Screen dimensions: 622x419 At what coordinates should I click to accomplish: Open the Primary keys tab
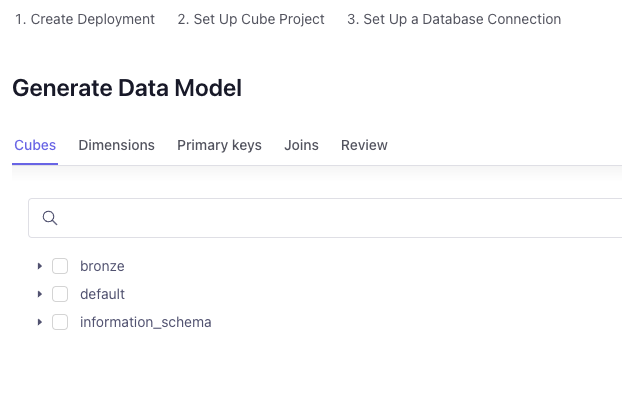click(219, 145)
